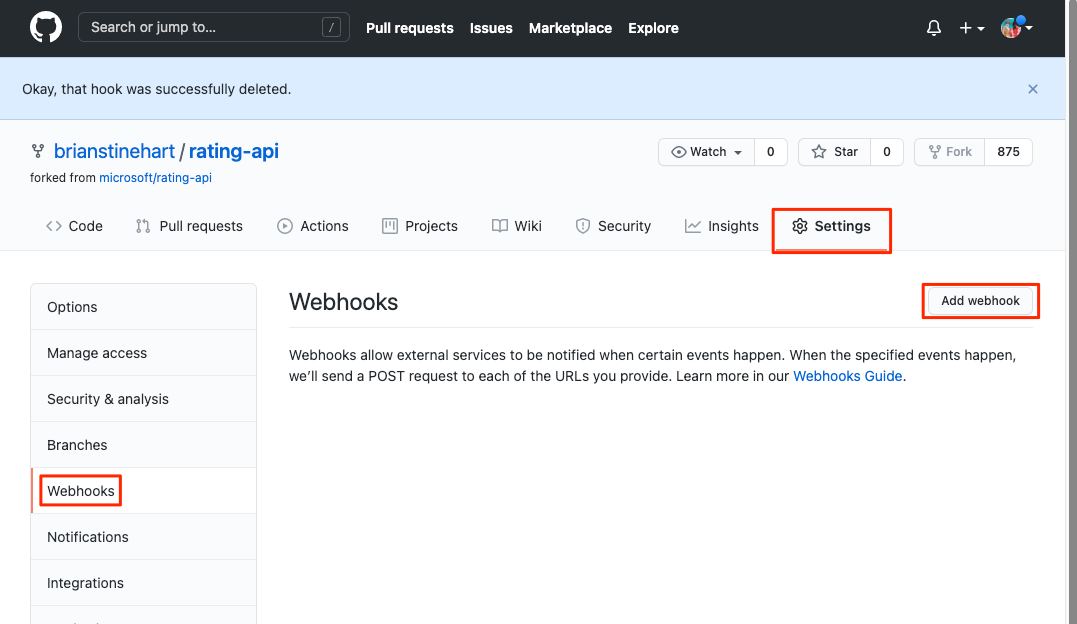Click the Add webhook button
1077x624 pixels.
[980, 300]
